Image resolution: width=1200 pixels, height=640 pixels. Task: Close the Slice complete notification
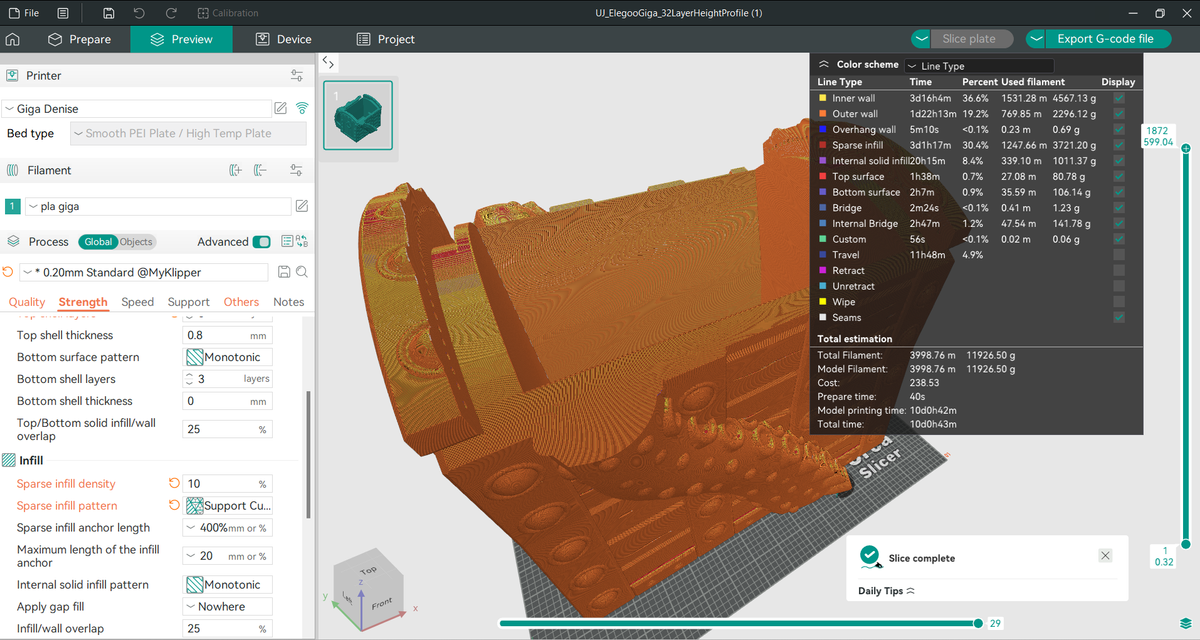[x=1104, y=556]
